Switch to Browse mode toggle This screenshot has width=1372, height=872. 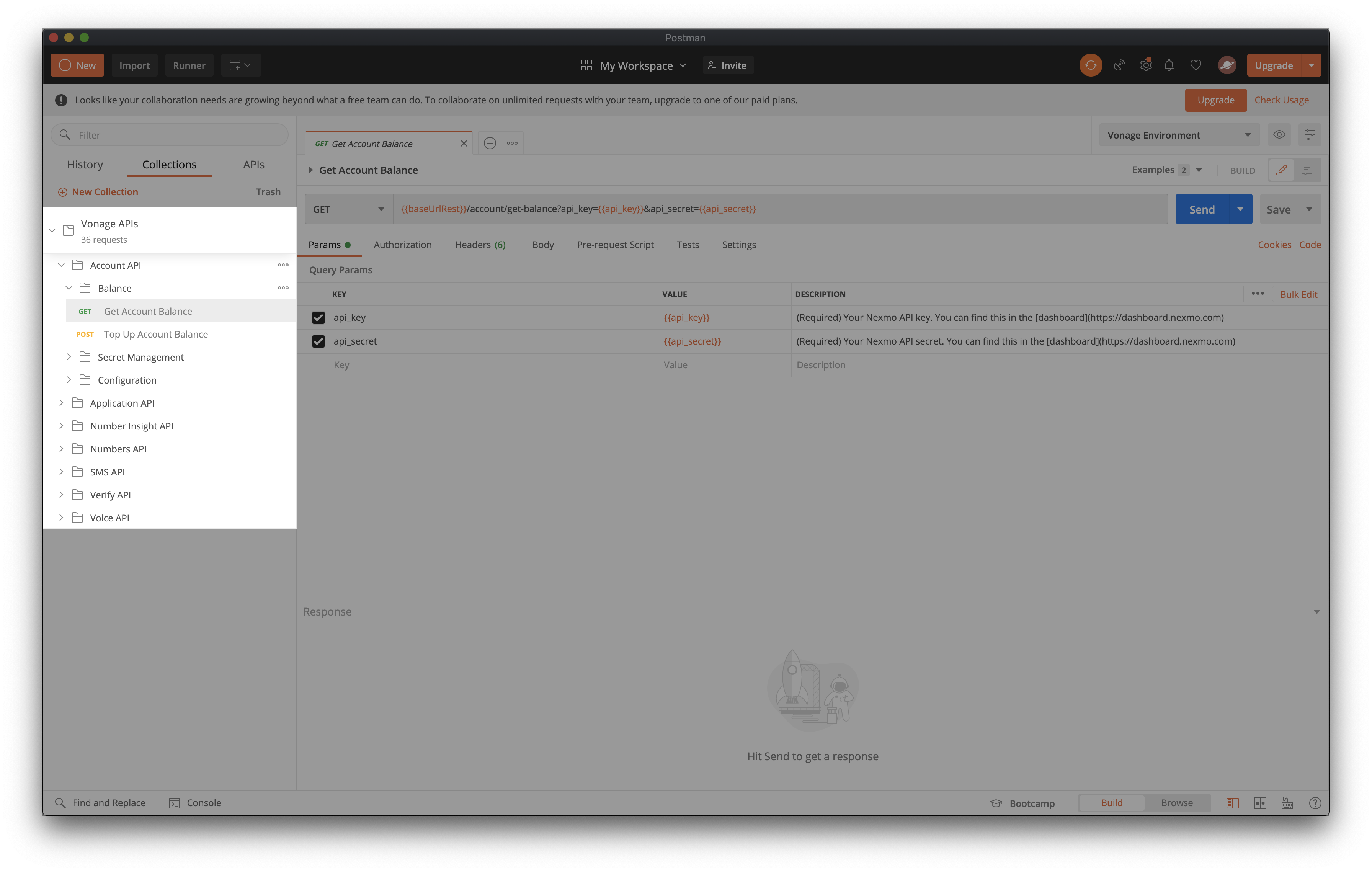coord(1176,802)
